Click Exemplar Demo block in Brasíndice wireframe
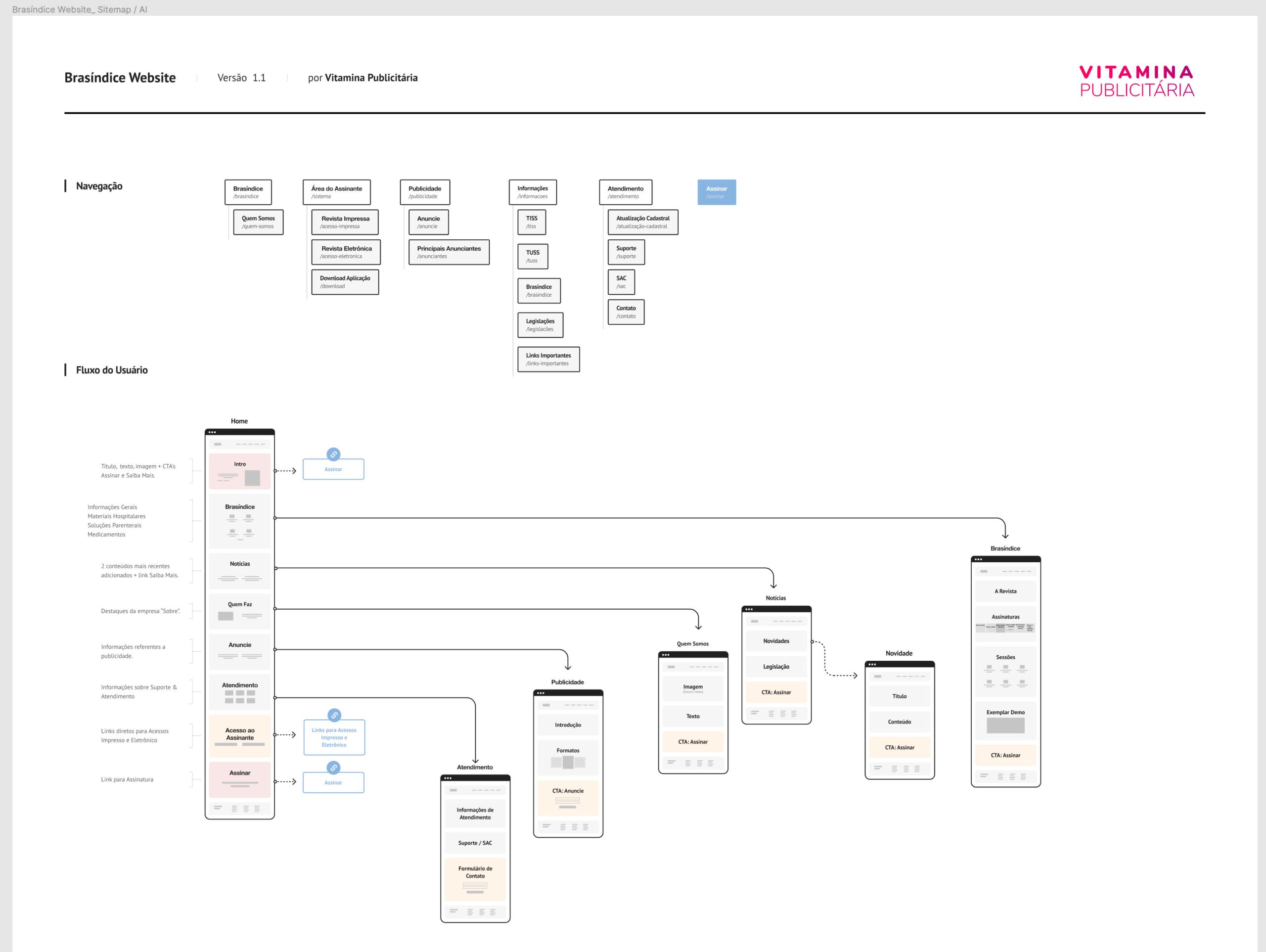 click(x=1005, y=721)
